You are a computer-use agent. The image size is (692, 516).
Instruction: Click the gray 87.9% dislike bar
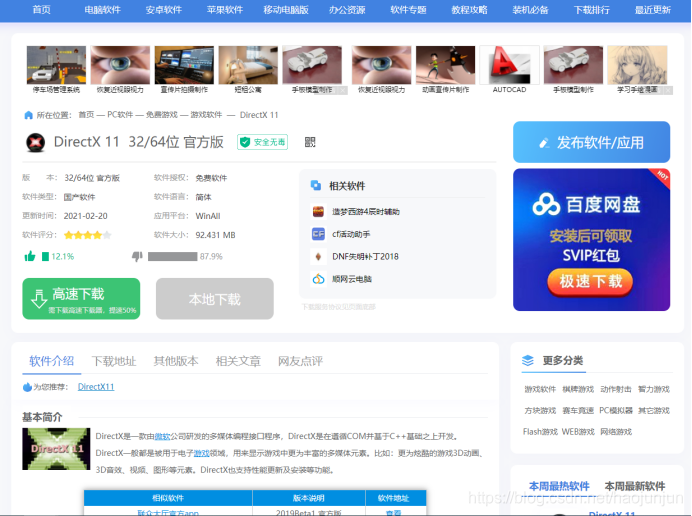pos(173,256)
